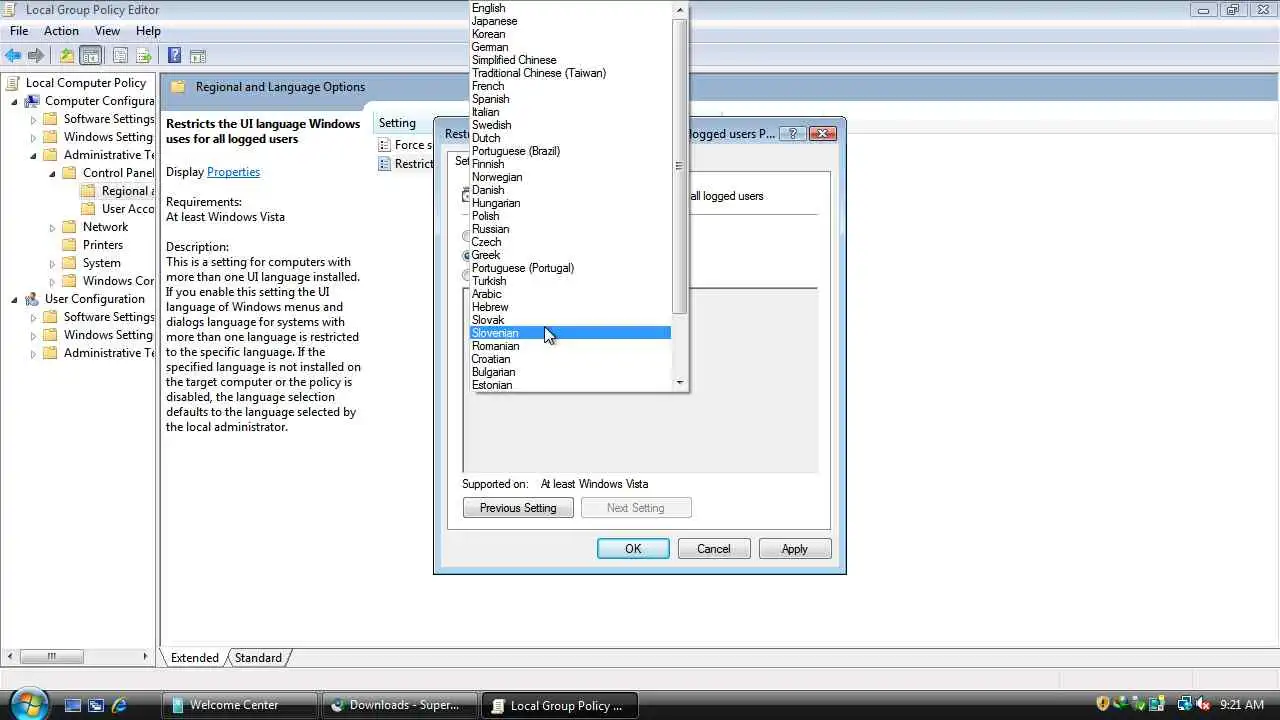The width and height of the screenshot is (1280, 720).
Task: Open the Properties link
Action: tap(233, 172)
